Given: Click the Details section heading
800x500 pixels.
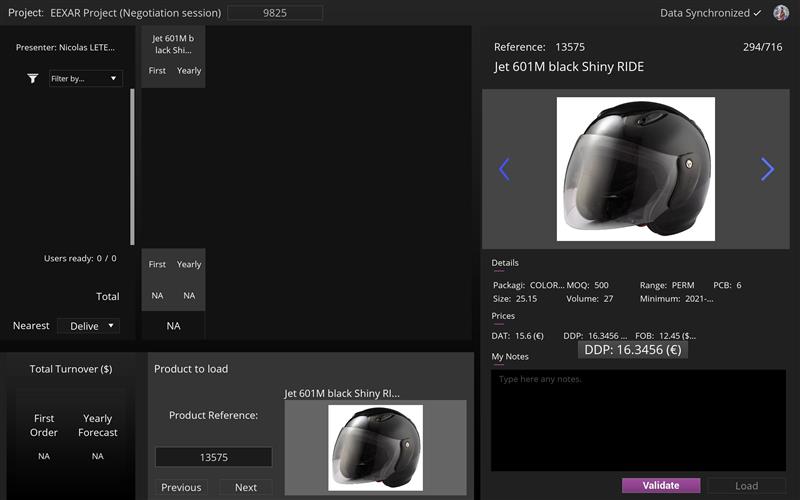Looking at the screenshot, I should click(505, 263).
